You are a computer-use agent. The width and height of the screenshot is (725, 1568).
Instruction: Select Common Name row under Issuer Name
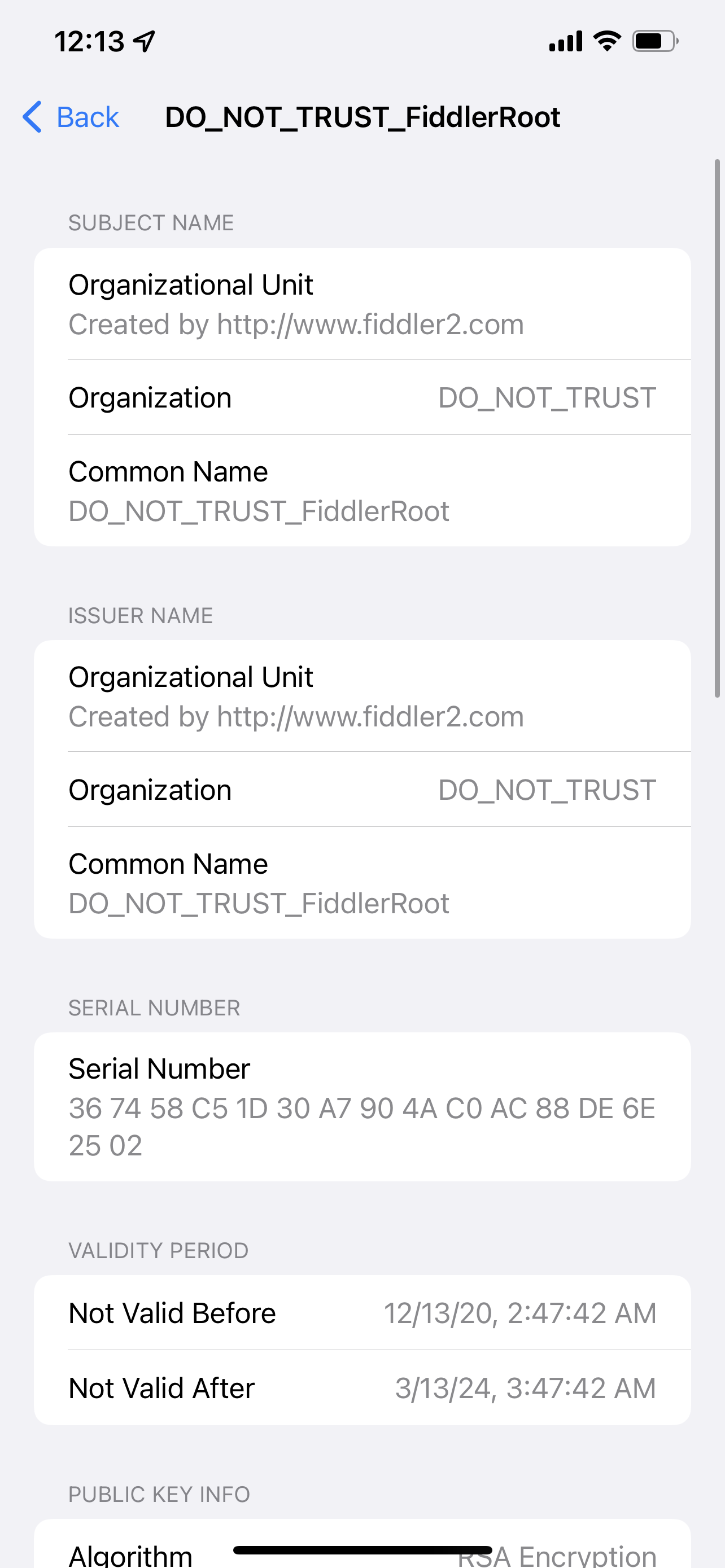point(362,883)
